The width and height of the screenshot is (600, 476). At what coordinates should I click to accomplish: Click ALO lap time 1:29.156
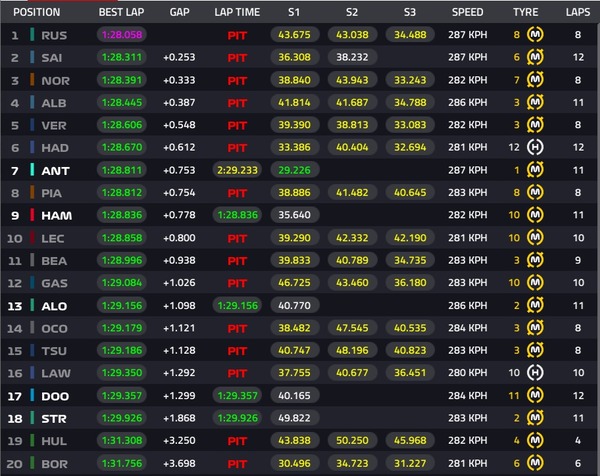[237, 305]
